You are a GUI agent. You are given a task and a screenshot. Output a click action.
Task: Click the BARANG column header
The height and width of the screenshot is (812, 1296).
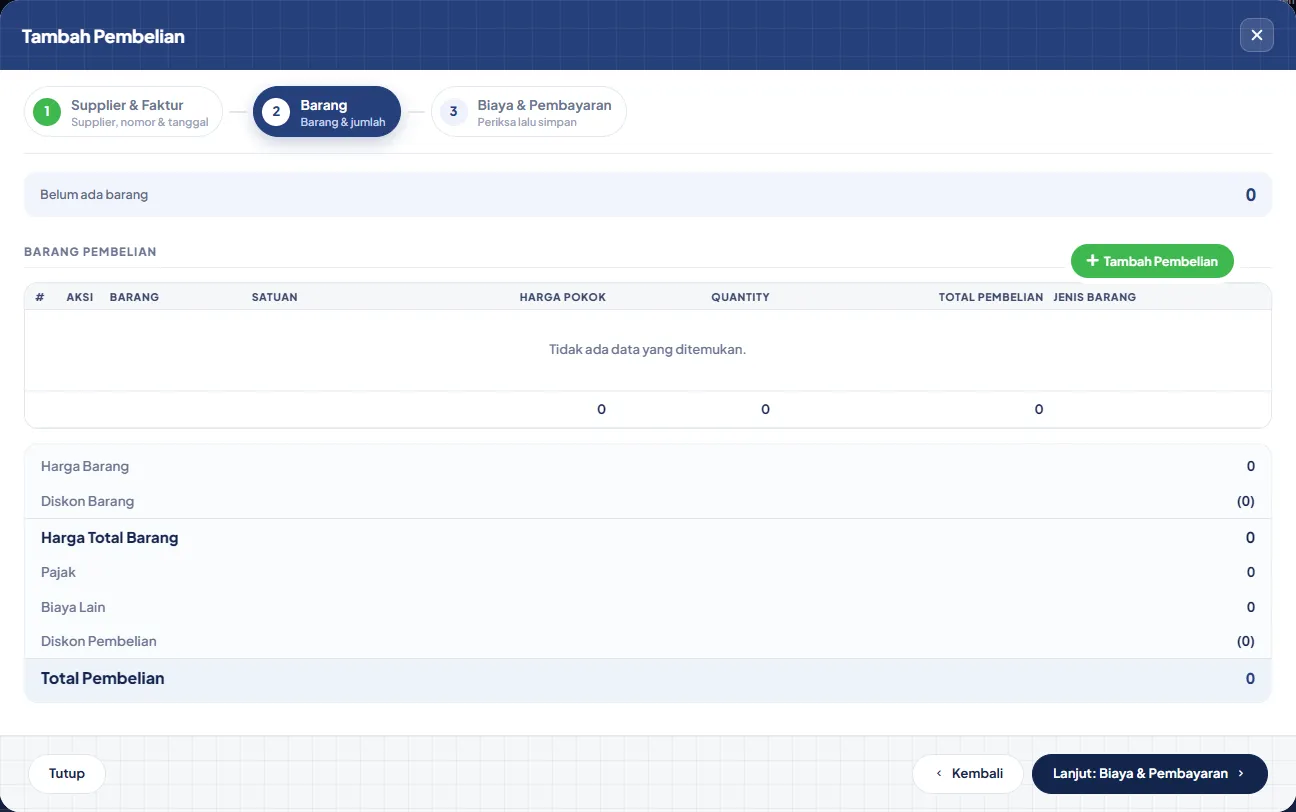[134, 297]
